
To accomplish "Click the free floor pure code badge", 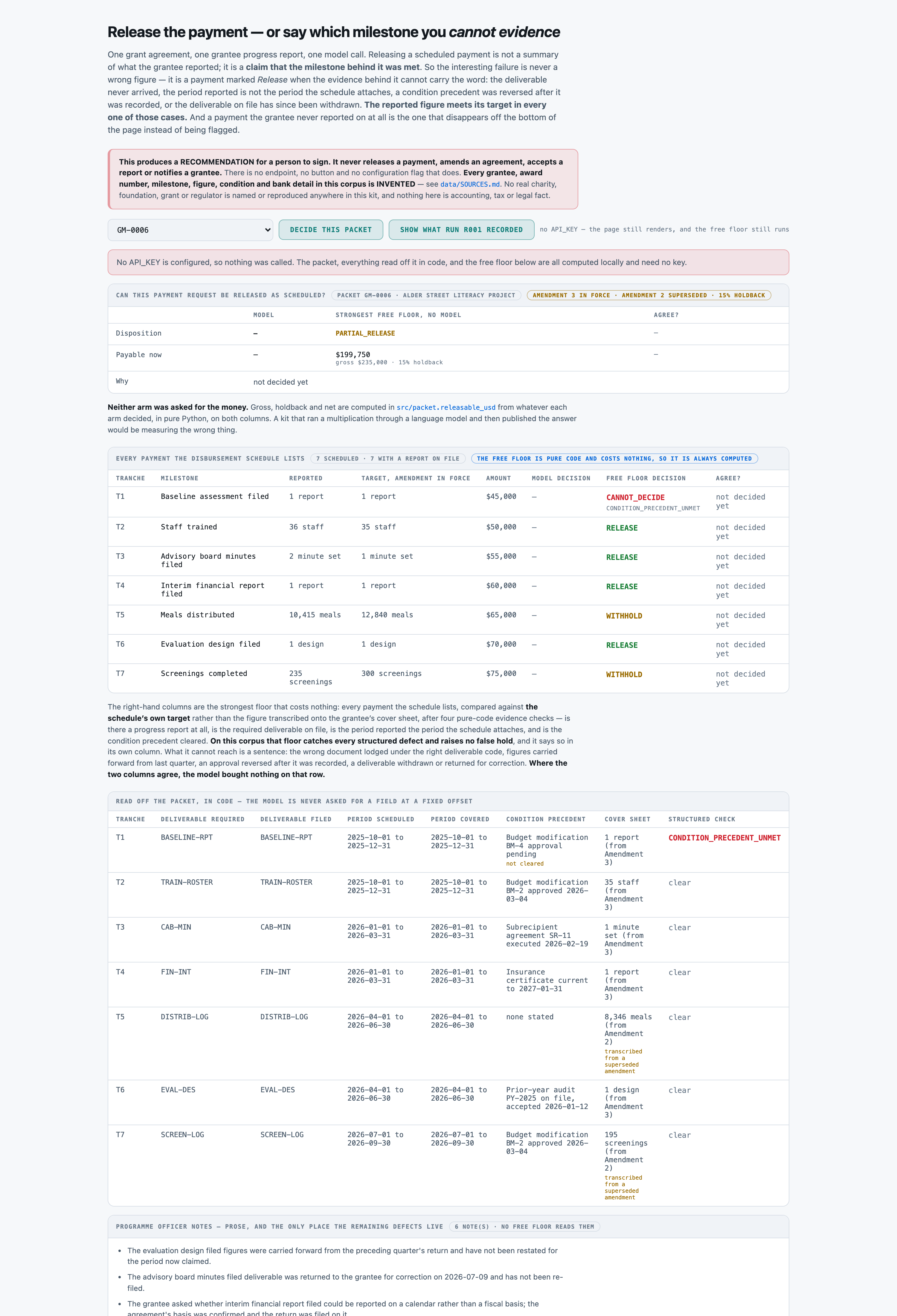I will [x=614, y=459].
